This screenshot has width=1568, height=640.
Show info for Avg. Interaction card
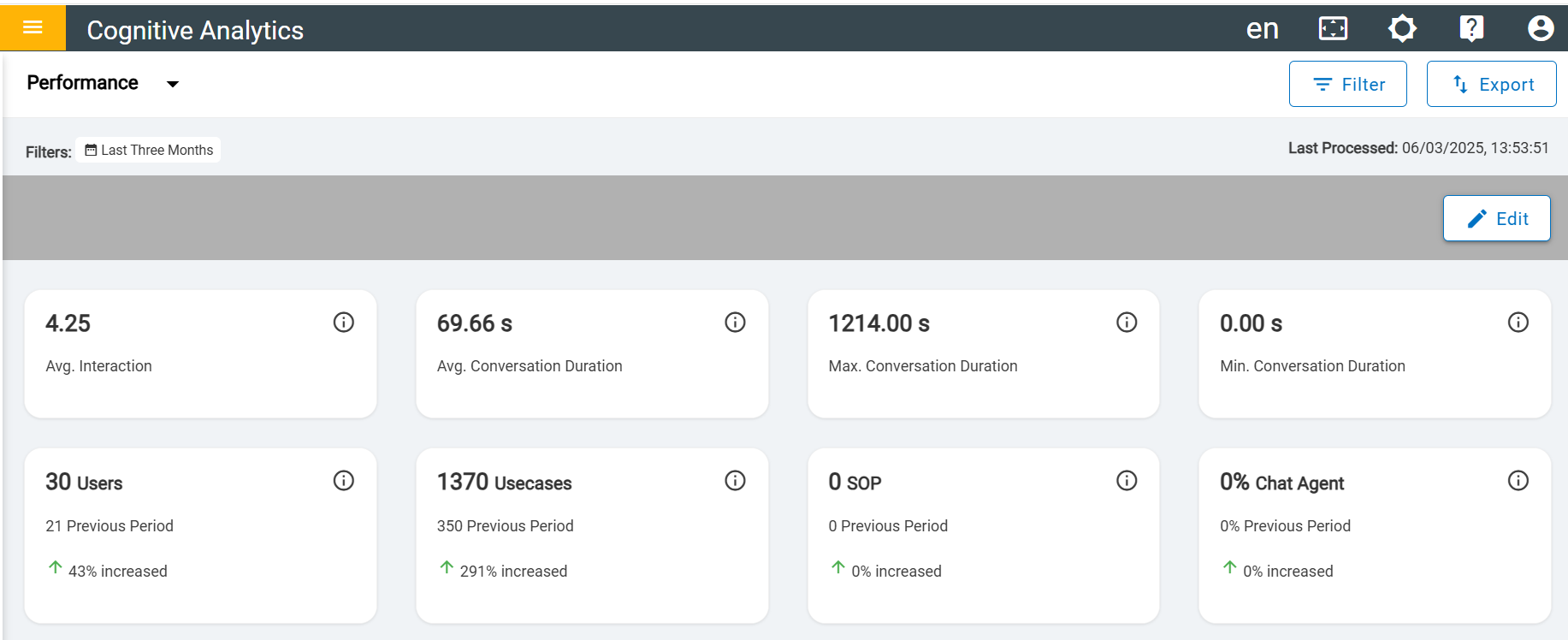pyautogui.click(x=343, y=323)
